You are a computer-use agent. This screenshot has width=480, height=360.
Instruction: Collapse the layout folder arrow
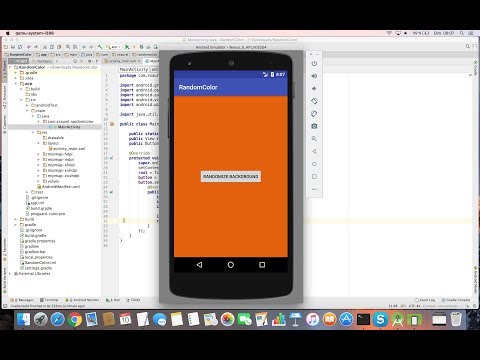(38, 143)
